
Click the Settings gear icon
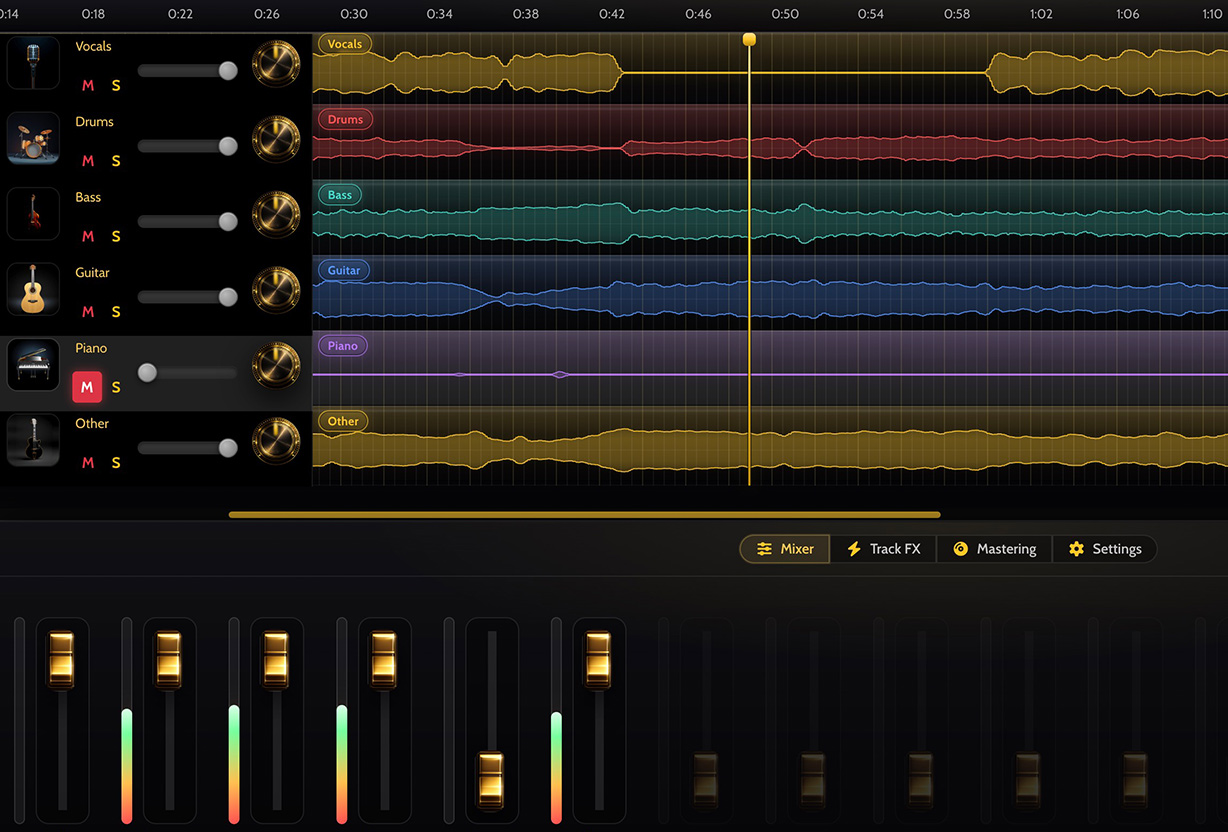pos(1075,548)
